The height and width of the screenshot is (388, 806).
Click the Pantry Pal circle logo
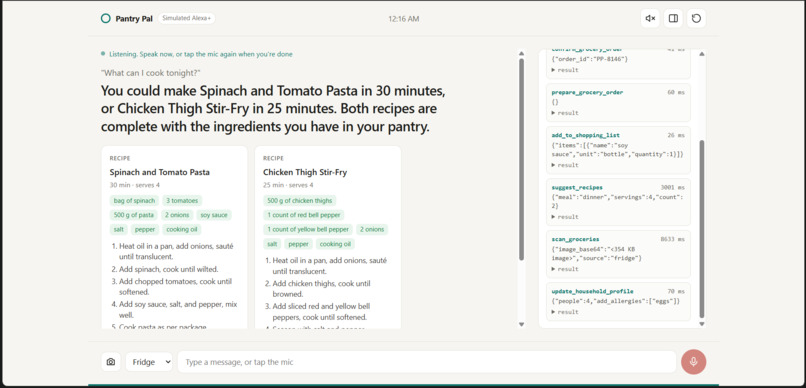105,19
